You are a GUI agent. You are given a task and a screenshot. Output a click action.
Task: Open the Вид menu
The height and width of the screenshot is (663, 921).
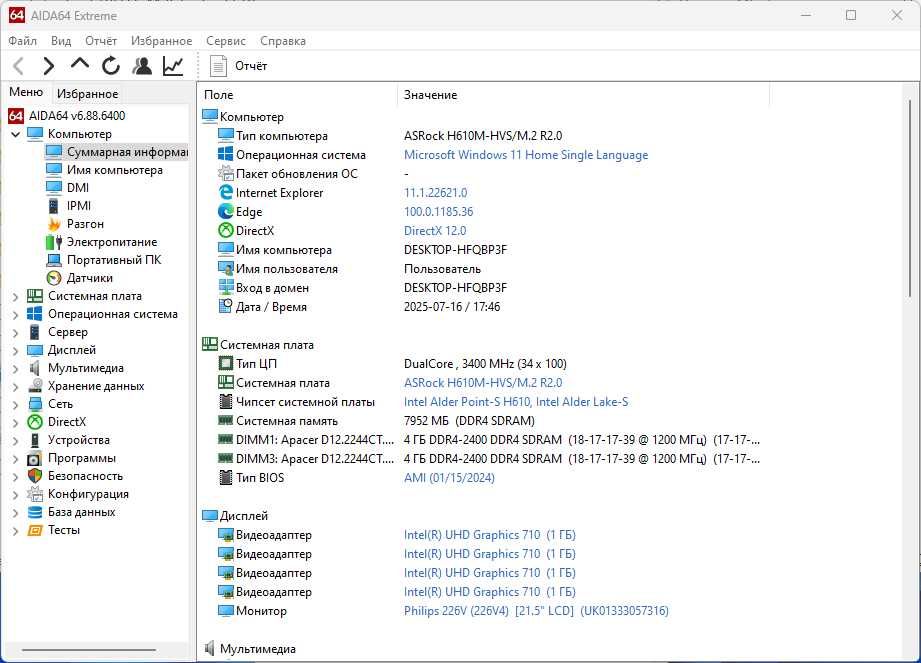[x=60, y=41]
